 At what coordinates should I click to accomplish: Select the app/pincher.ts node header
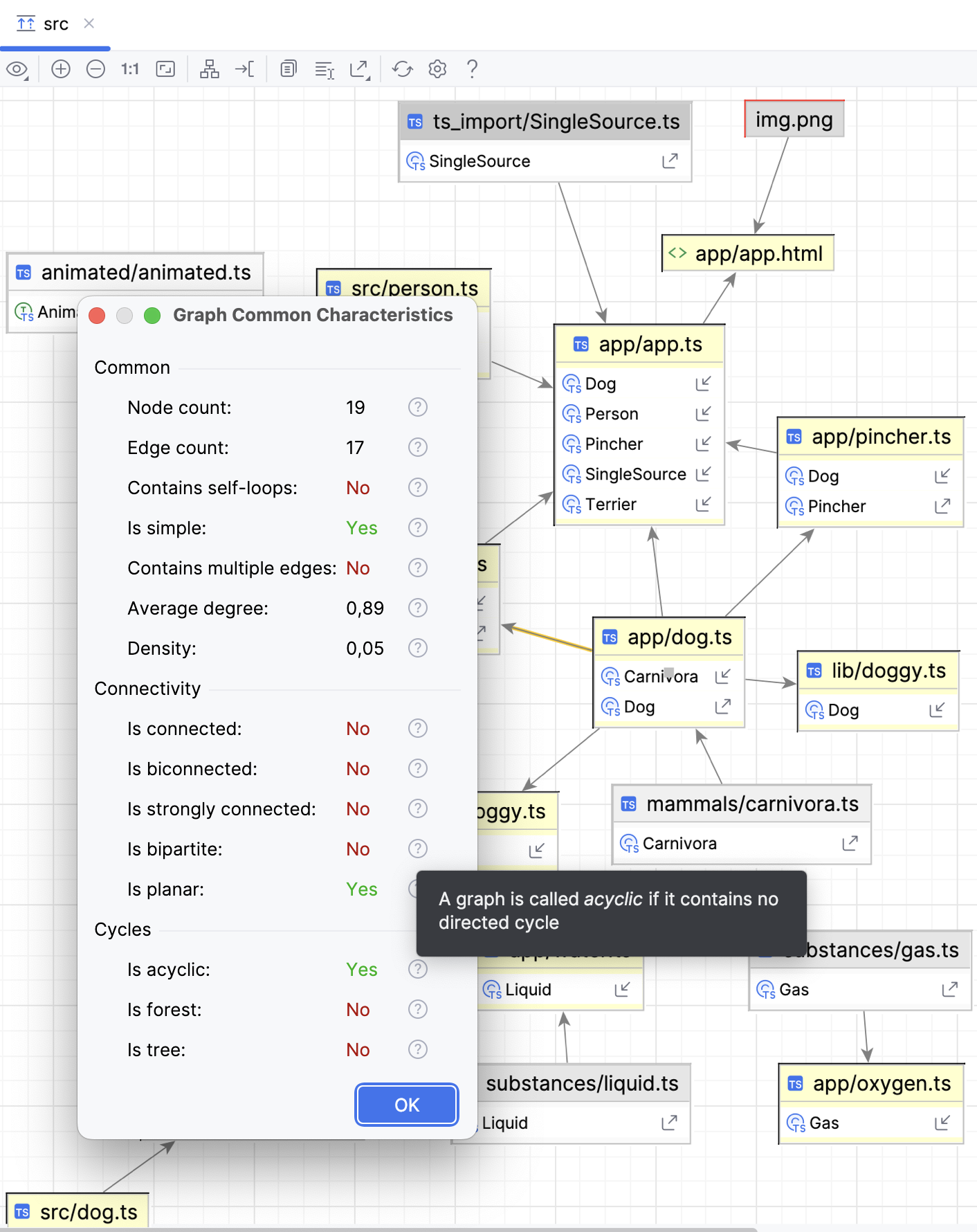click(870, 437)
